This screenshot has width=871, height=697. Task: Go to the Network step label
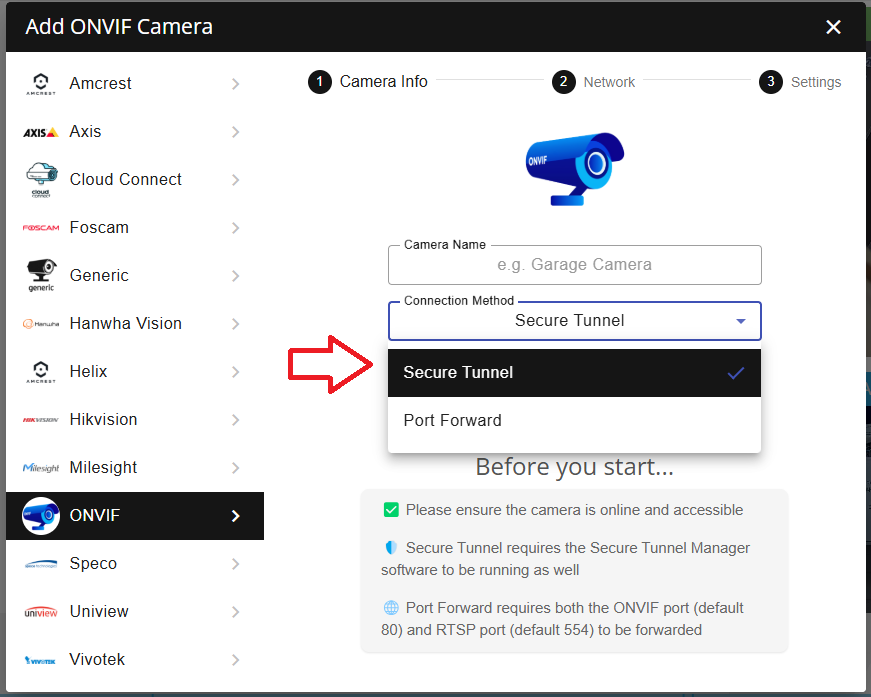609,82
